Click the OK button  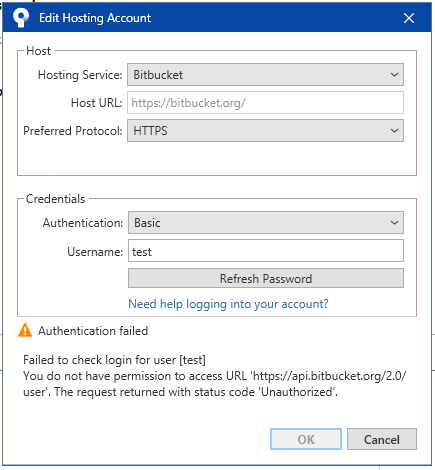(306, 439)
